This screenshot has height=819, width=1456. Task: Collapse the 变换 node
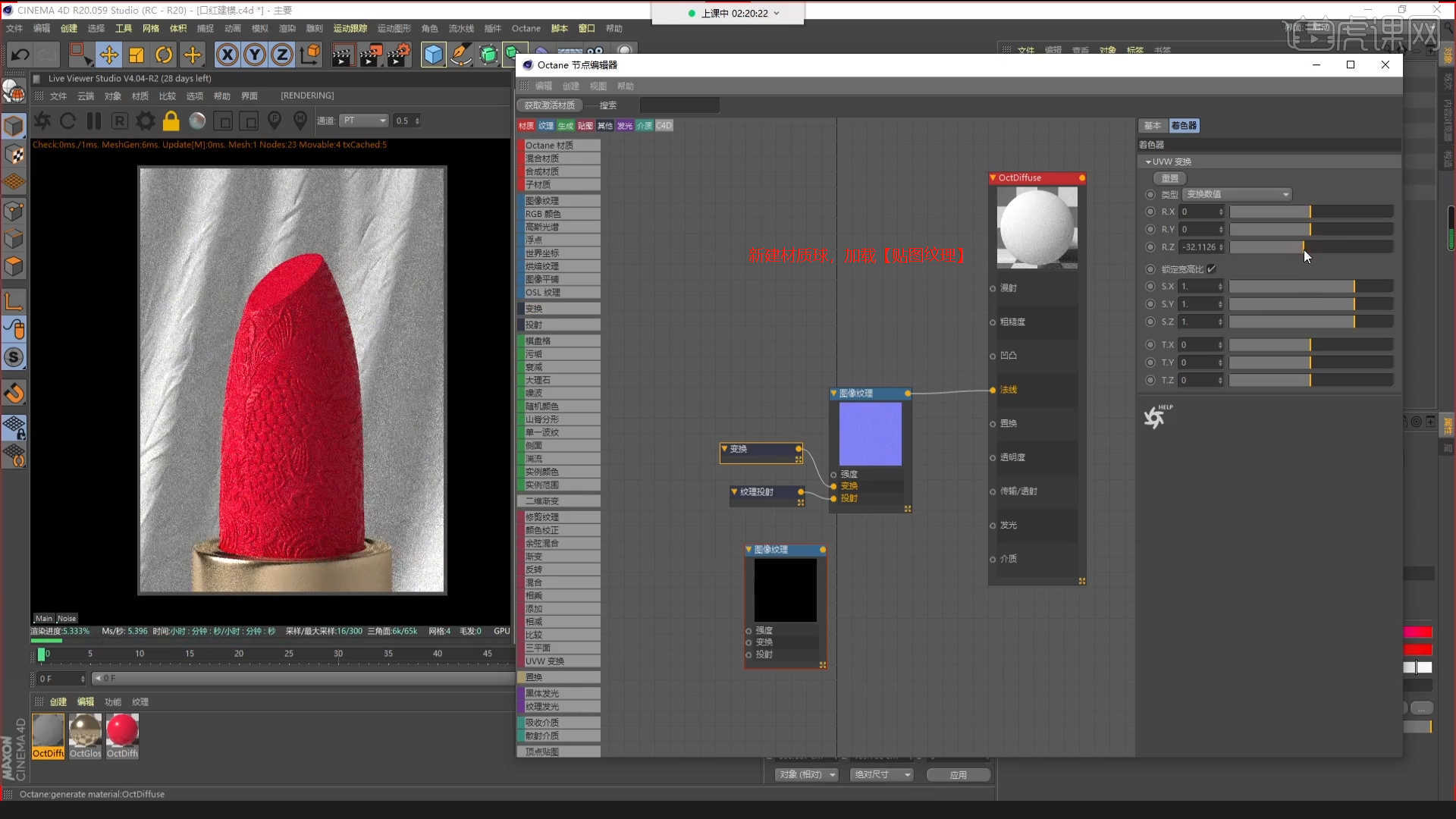click(x=724, y=449)
